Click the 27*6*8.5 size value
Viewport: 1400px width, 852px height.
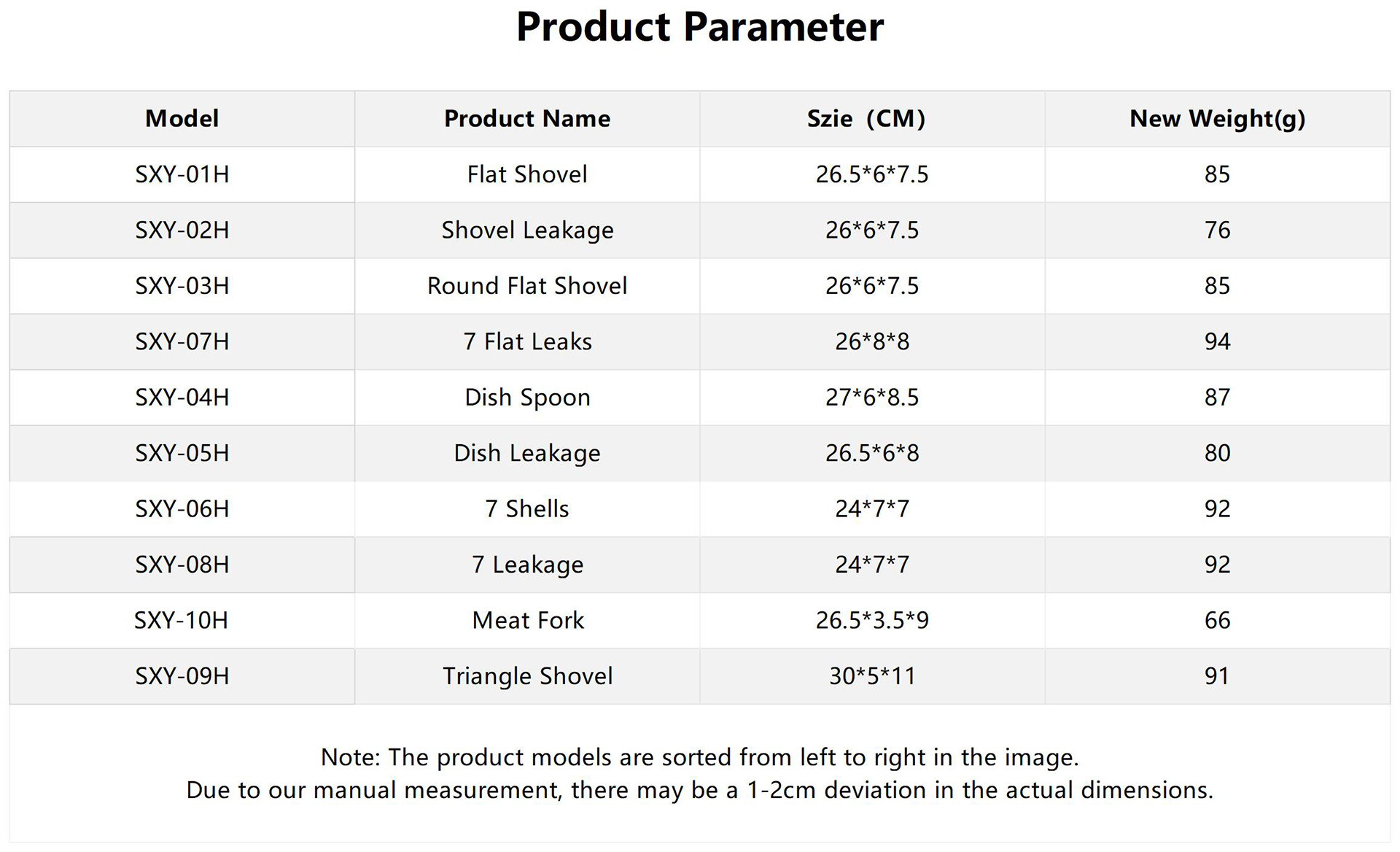(x=872, y=398)
